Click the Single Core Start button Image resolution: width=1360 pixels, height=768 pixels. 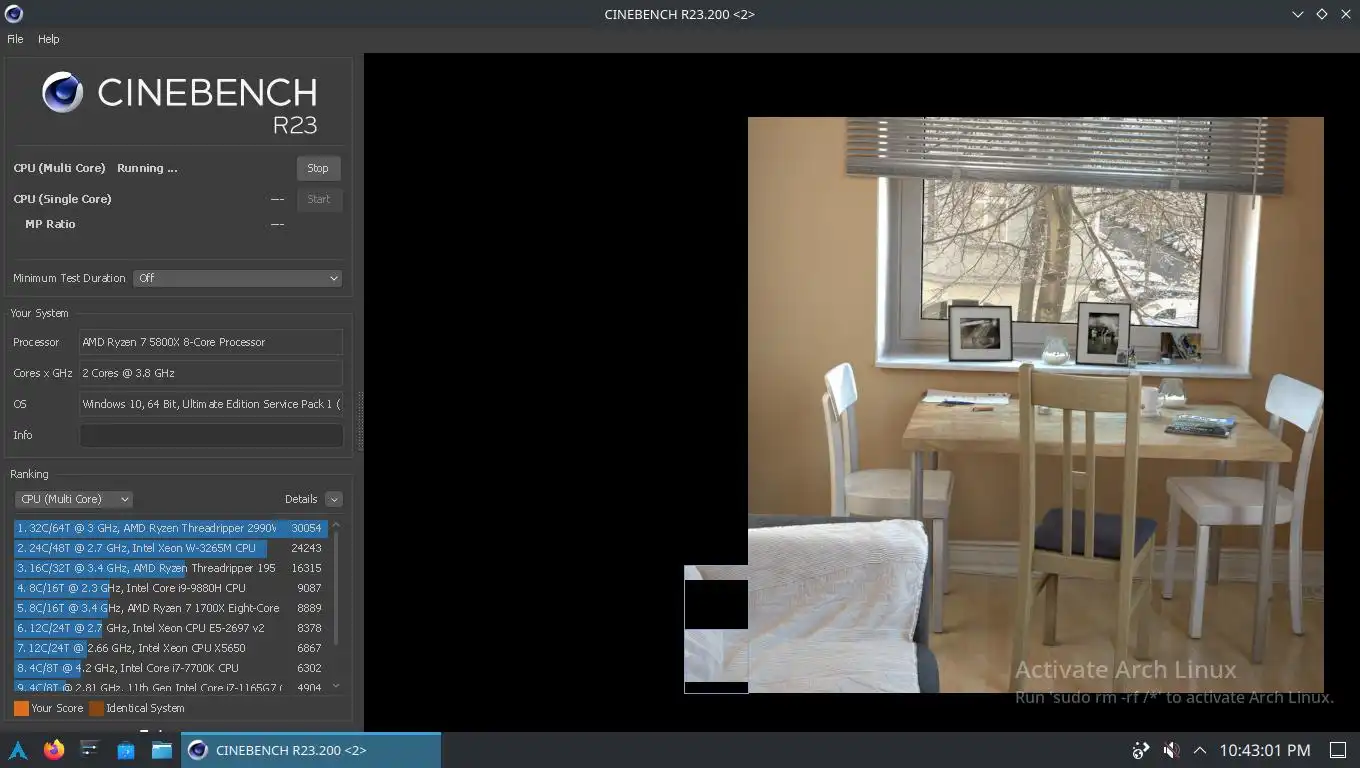point(319,199)
